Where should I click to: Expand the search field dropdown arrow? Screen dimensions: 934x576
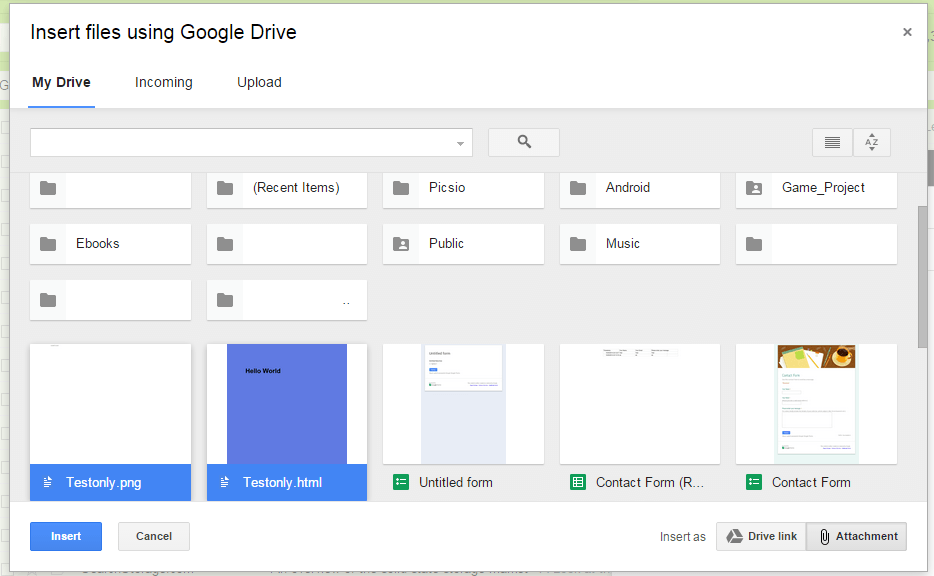point(459,141)
